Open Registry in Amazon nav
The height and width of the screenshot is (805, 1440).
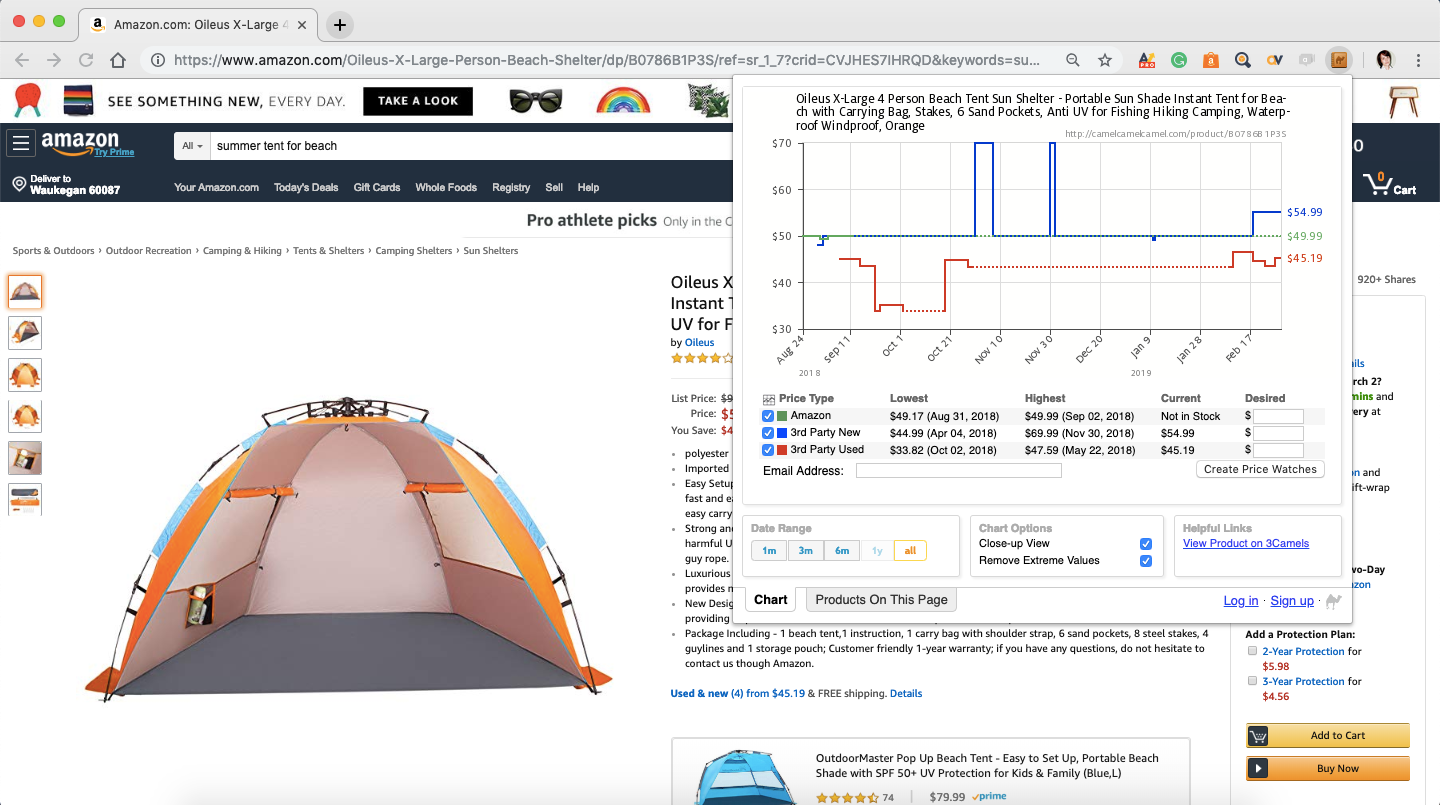click(511, 187)
